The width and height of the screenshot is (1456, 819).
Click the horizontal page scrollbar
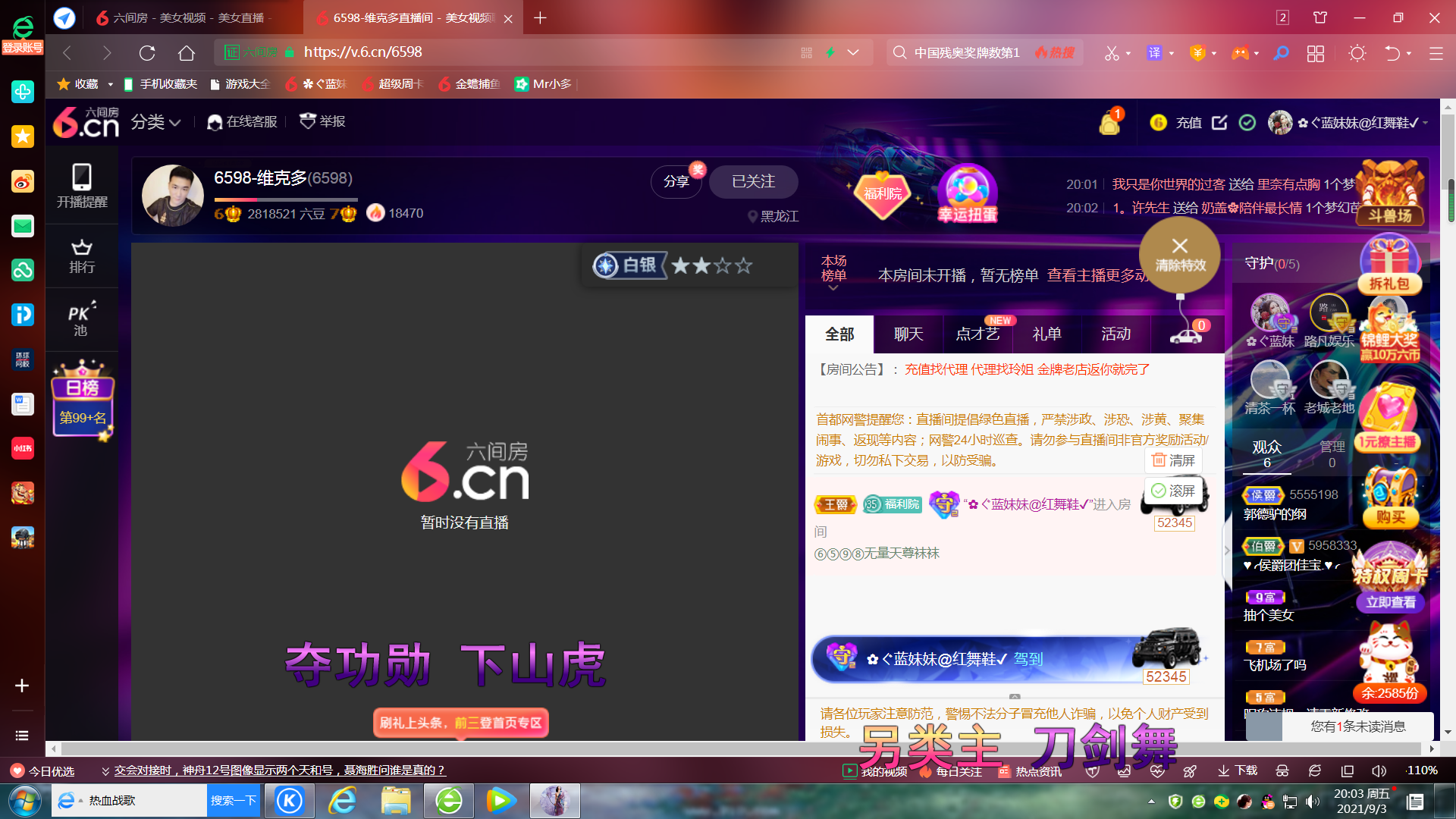click(742, 749)
